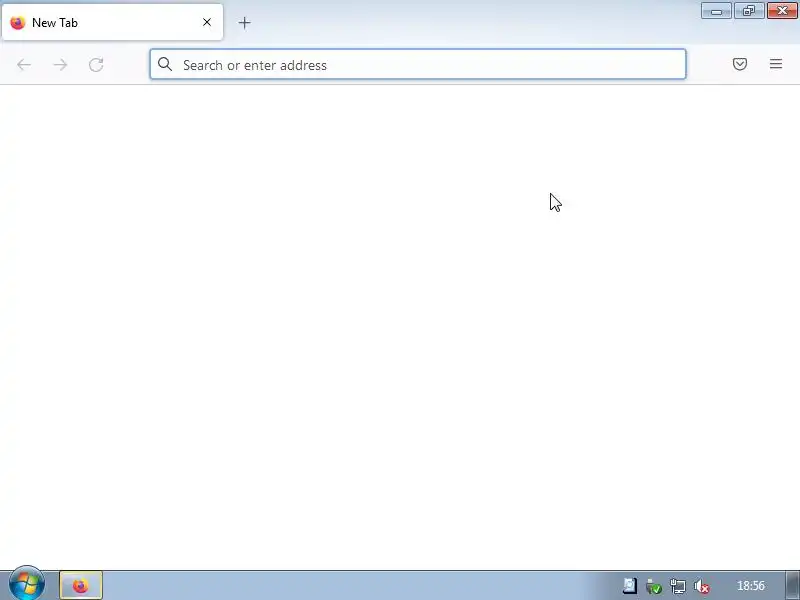Image resolution: width=800 pixels, height=600 pixels.
Task: Close the Firefox window
Action: pos(782,11)
